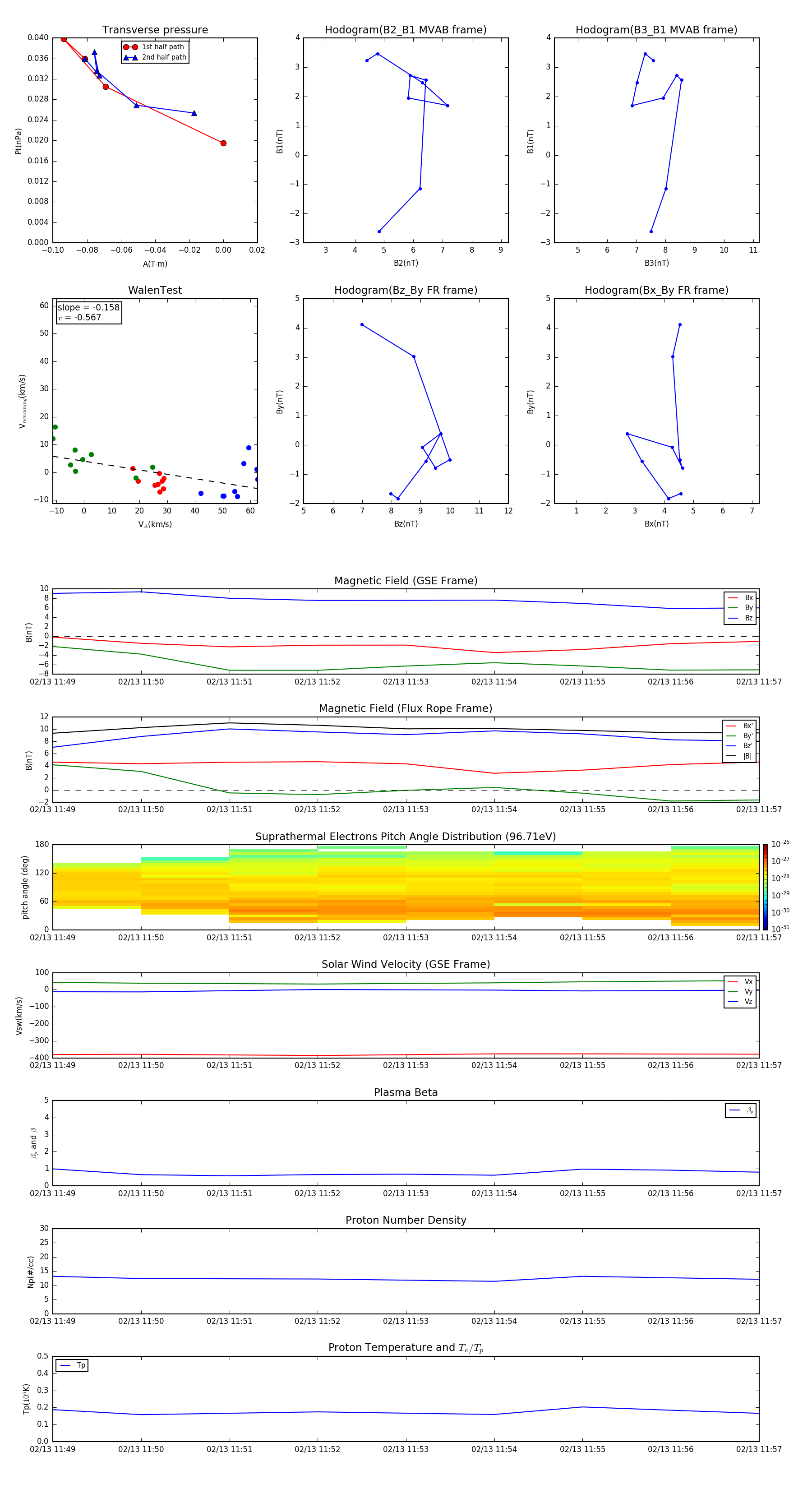The height and width of the screenshot is (1489, 812).
Task: Click the 'Transverse pressure' plot title
Action: [x=155, y=30]
